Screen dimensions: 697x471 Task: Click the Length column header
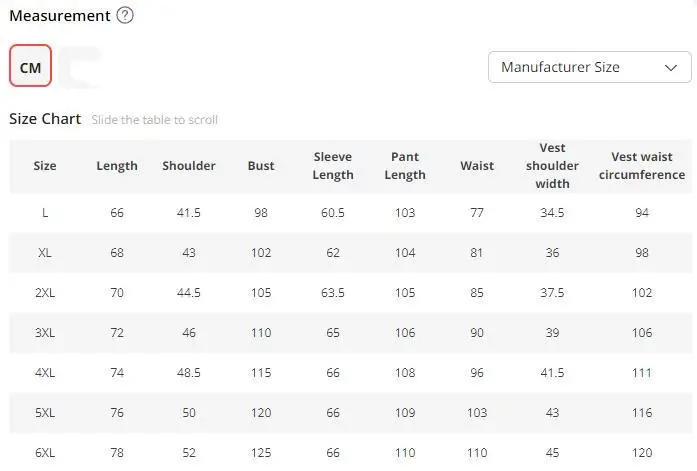coord(117,166)
